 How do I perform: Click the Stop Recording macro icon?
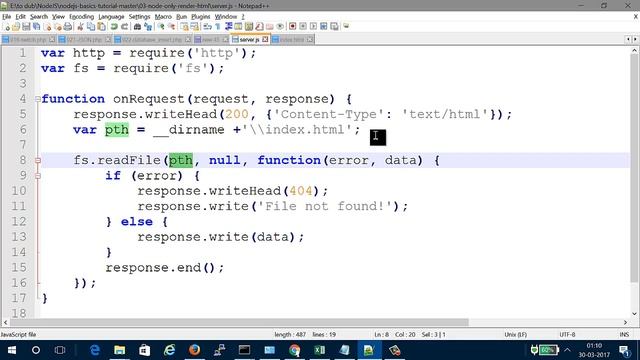[x=303, y=27]
